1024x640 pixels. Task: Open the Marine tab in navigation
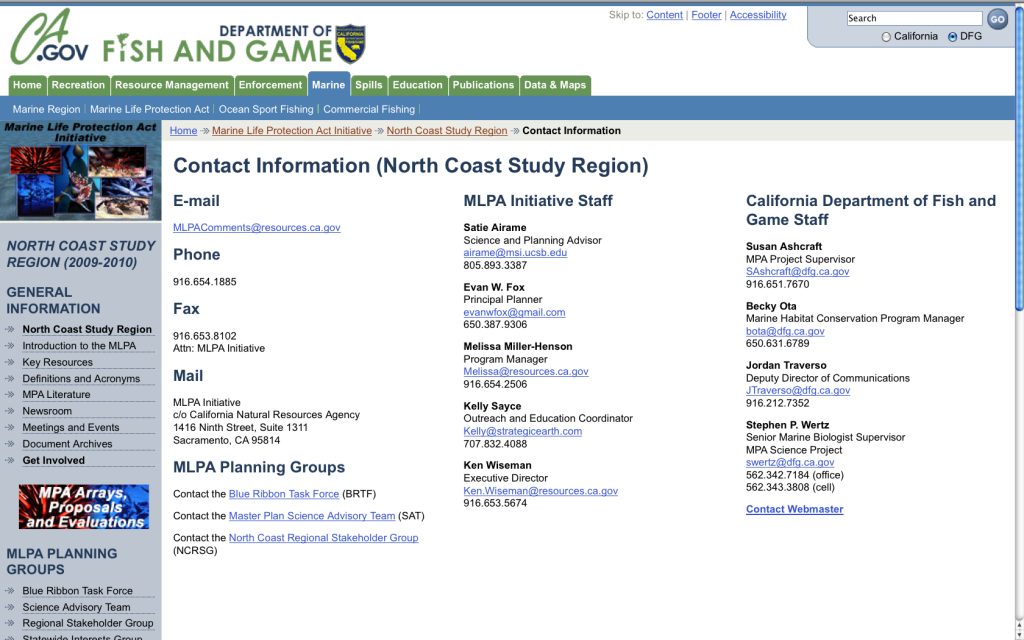coord(328,85)
